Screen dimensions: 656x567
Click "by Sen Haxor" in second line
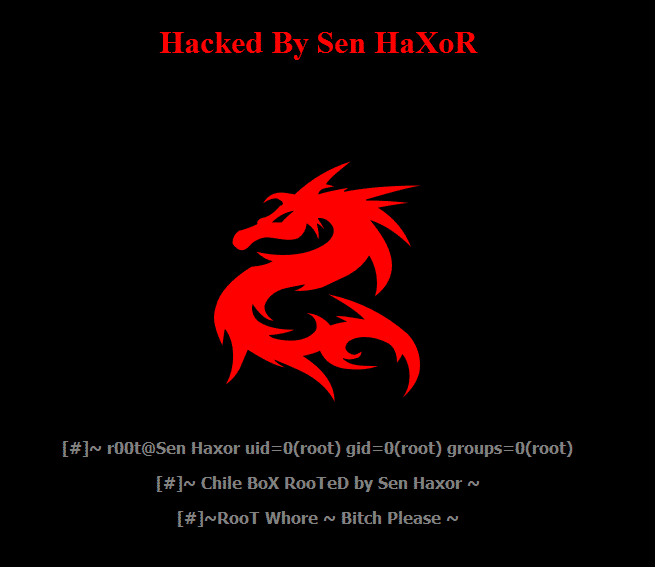coord(408,484)
